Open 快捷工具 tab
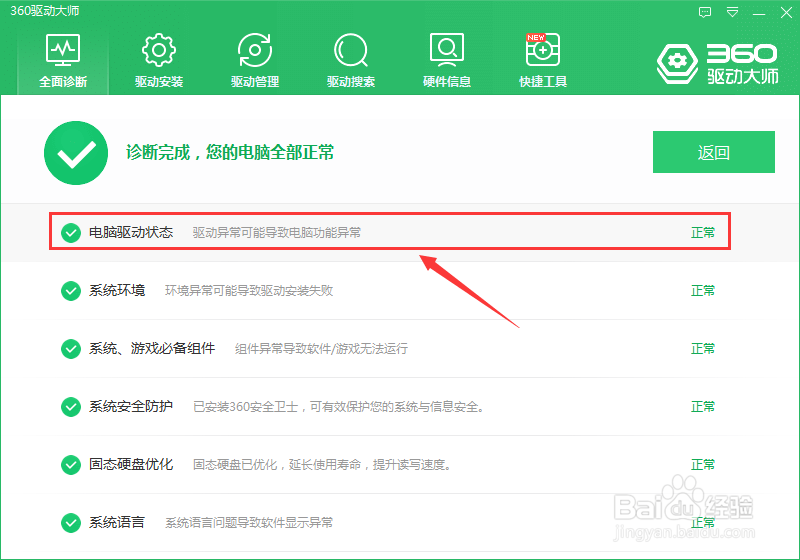Screen dimensions: 800x560 click(x=543, y=61)
